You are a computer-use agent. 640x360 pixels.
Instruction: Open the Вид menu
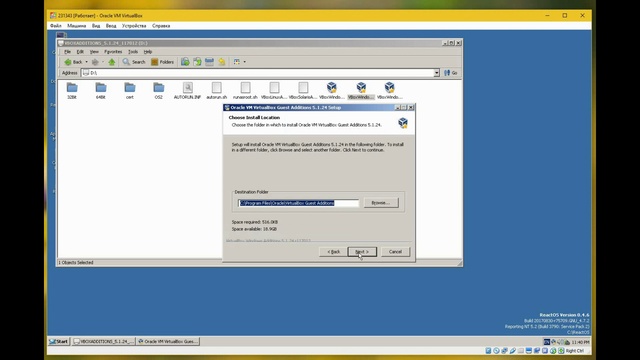pyautogui.click(x=96, y=26)
